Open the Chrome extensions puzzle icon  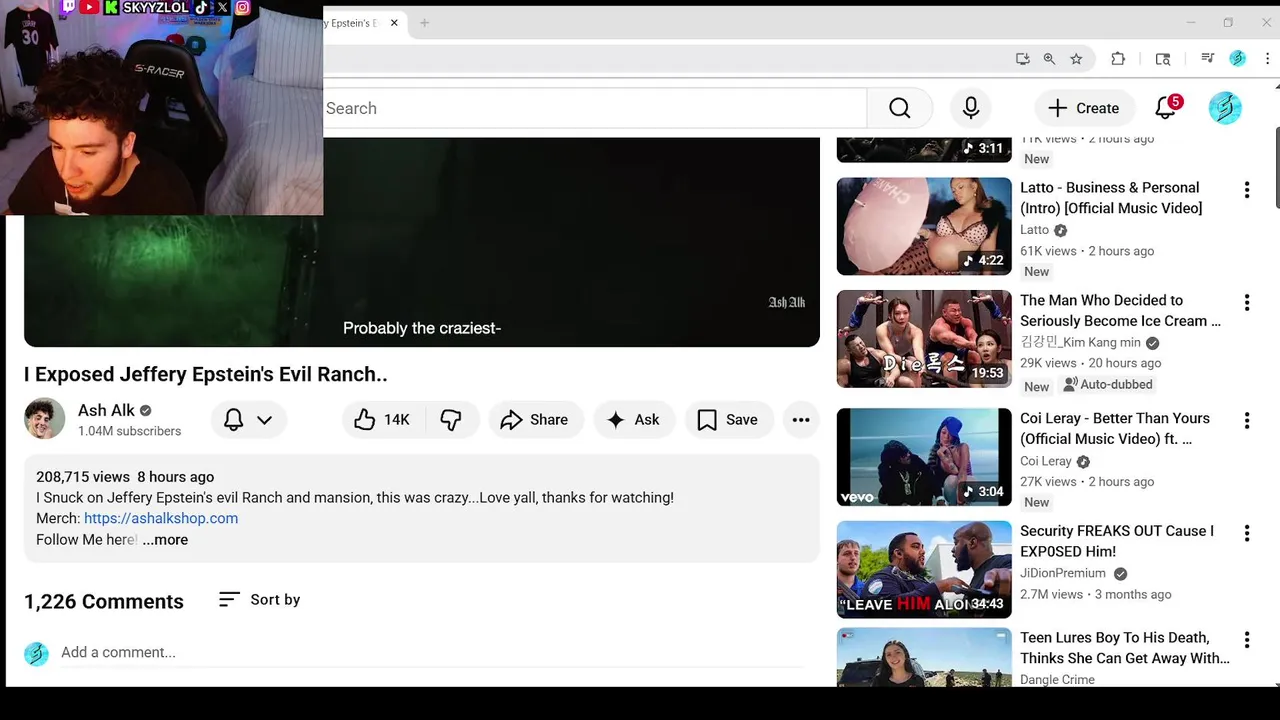coord(1118,59)
